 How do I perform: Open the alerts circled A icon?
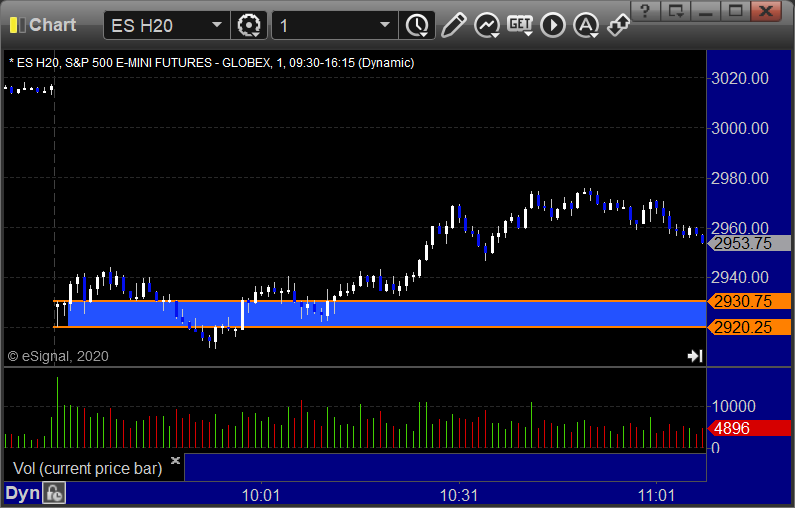tap(586, 25)
